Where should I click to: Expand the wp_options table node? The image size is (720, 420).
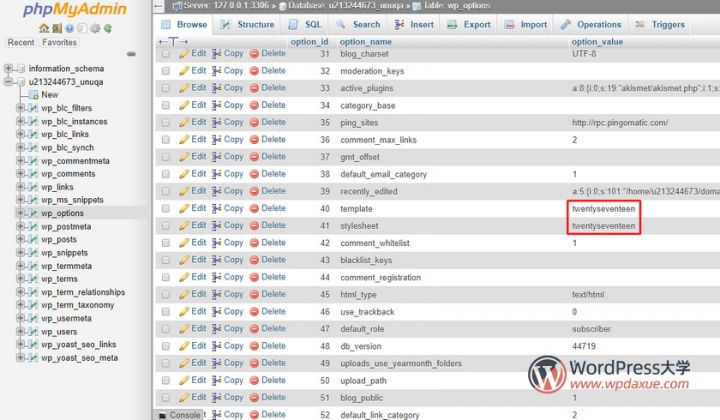pyautogui.click(x=20, y=213)
